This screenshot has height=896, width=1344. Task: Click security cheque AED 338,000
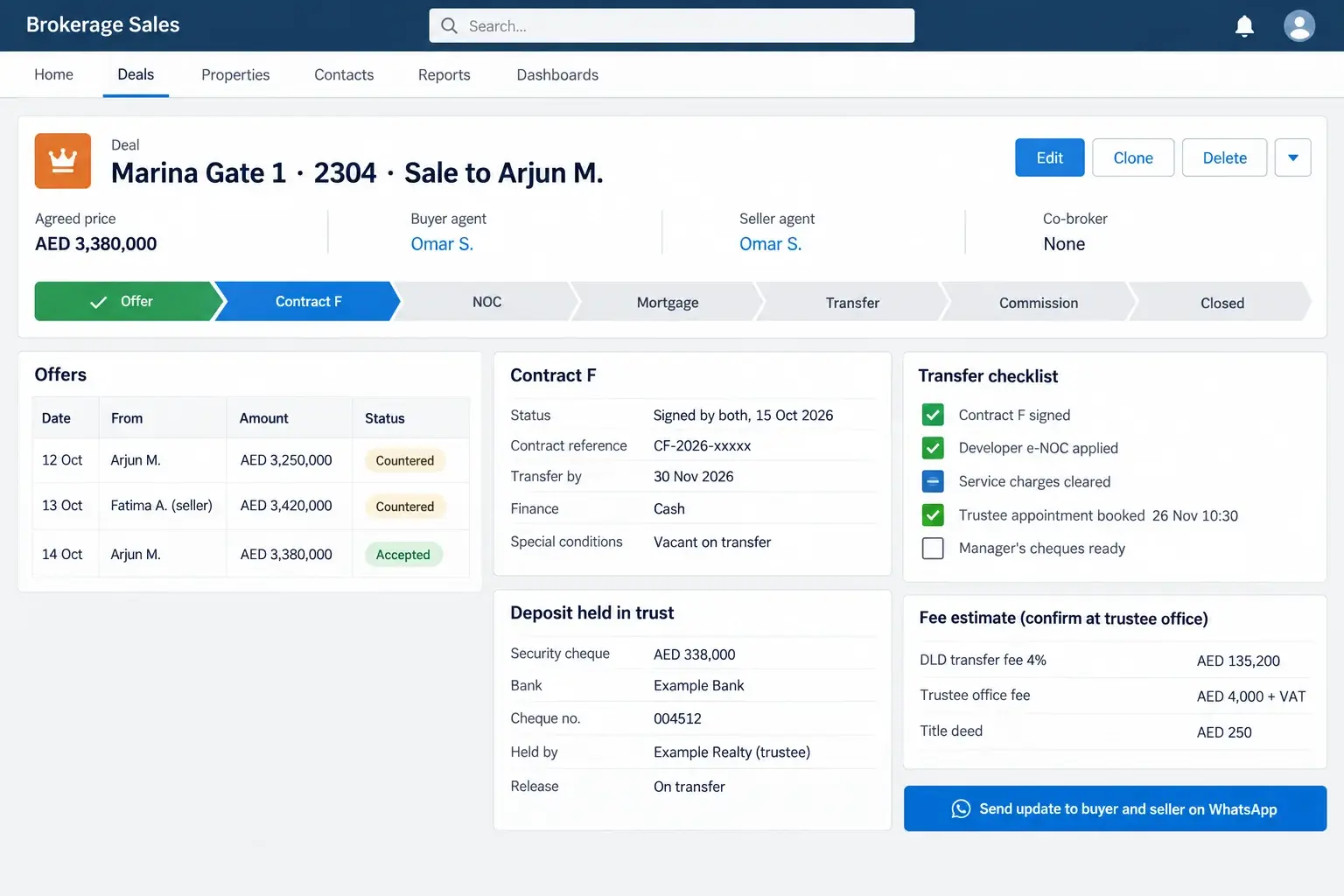pos(694,654)
